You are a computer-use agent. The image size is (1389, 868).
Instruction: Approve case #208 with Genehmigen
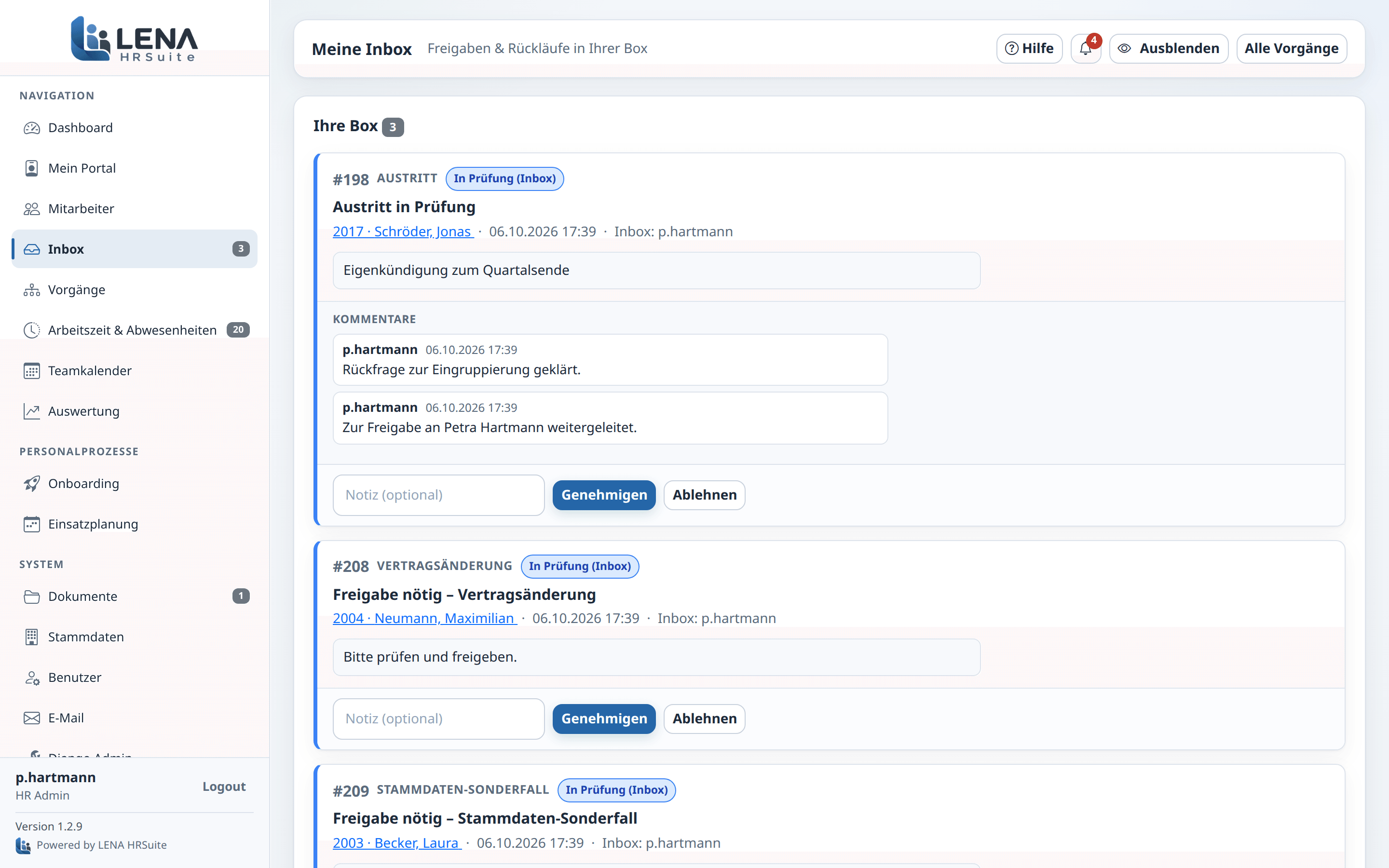click(604, 719)
